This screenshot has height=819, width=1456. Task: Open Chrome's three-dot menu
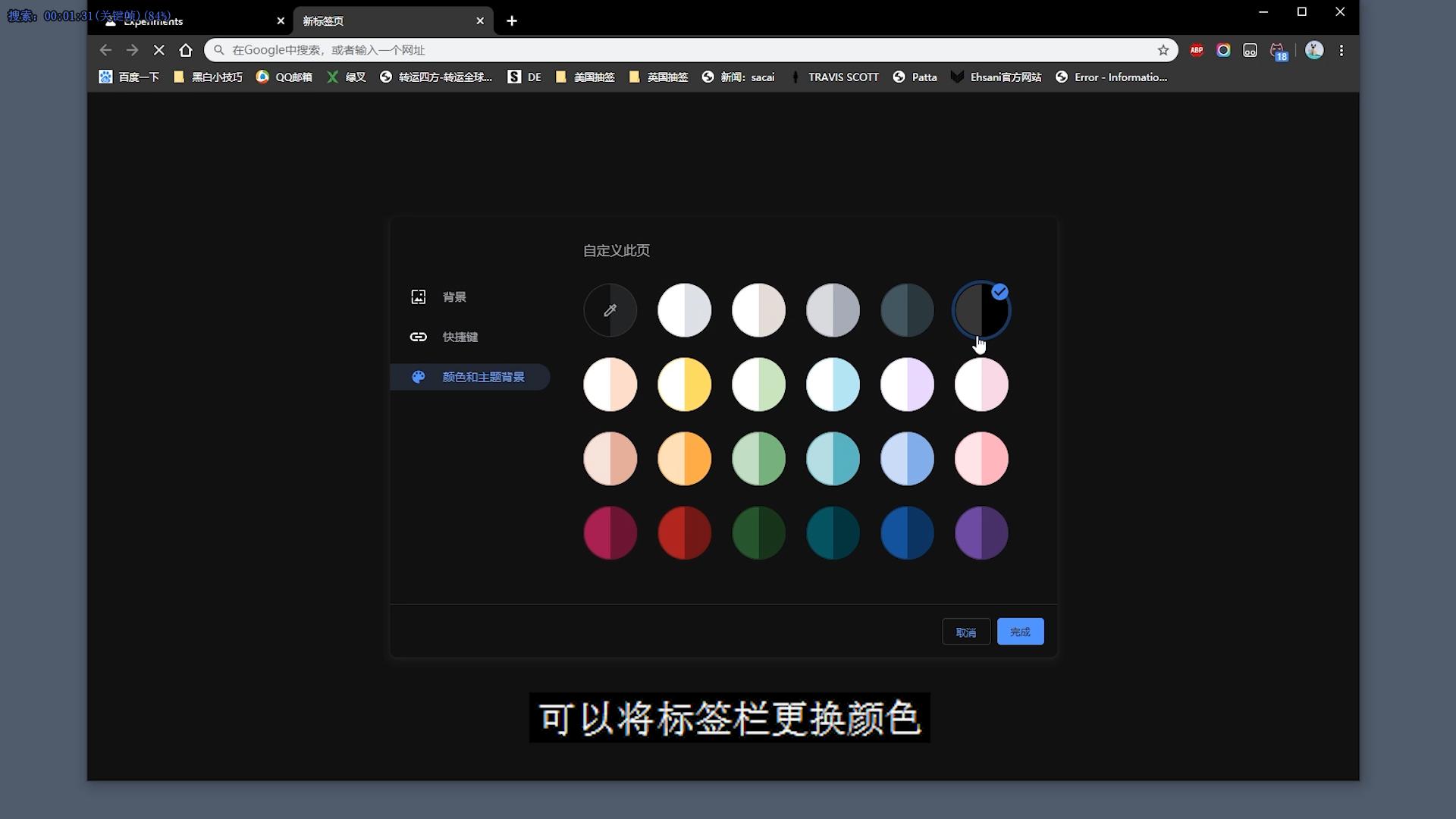[1341, 50]
